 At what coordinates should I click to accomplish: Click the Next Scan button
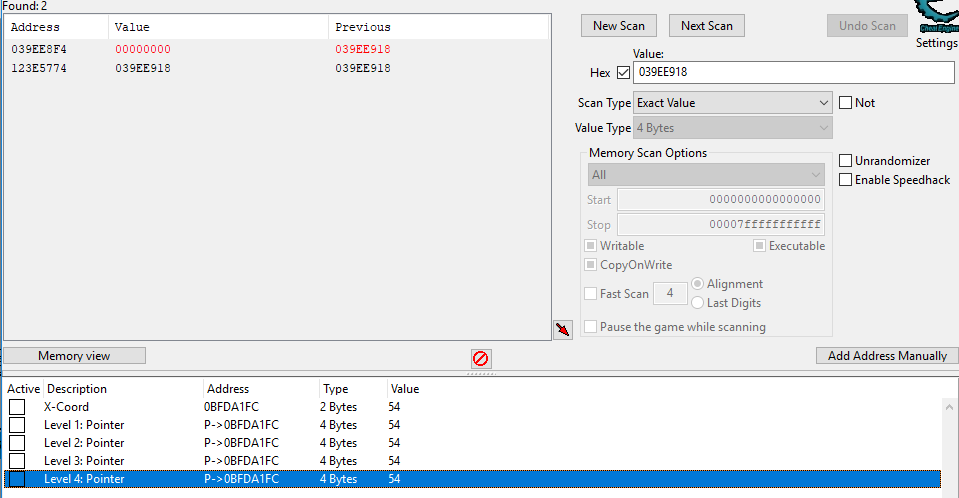(x=707, y=26)
